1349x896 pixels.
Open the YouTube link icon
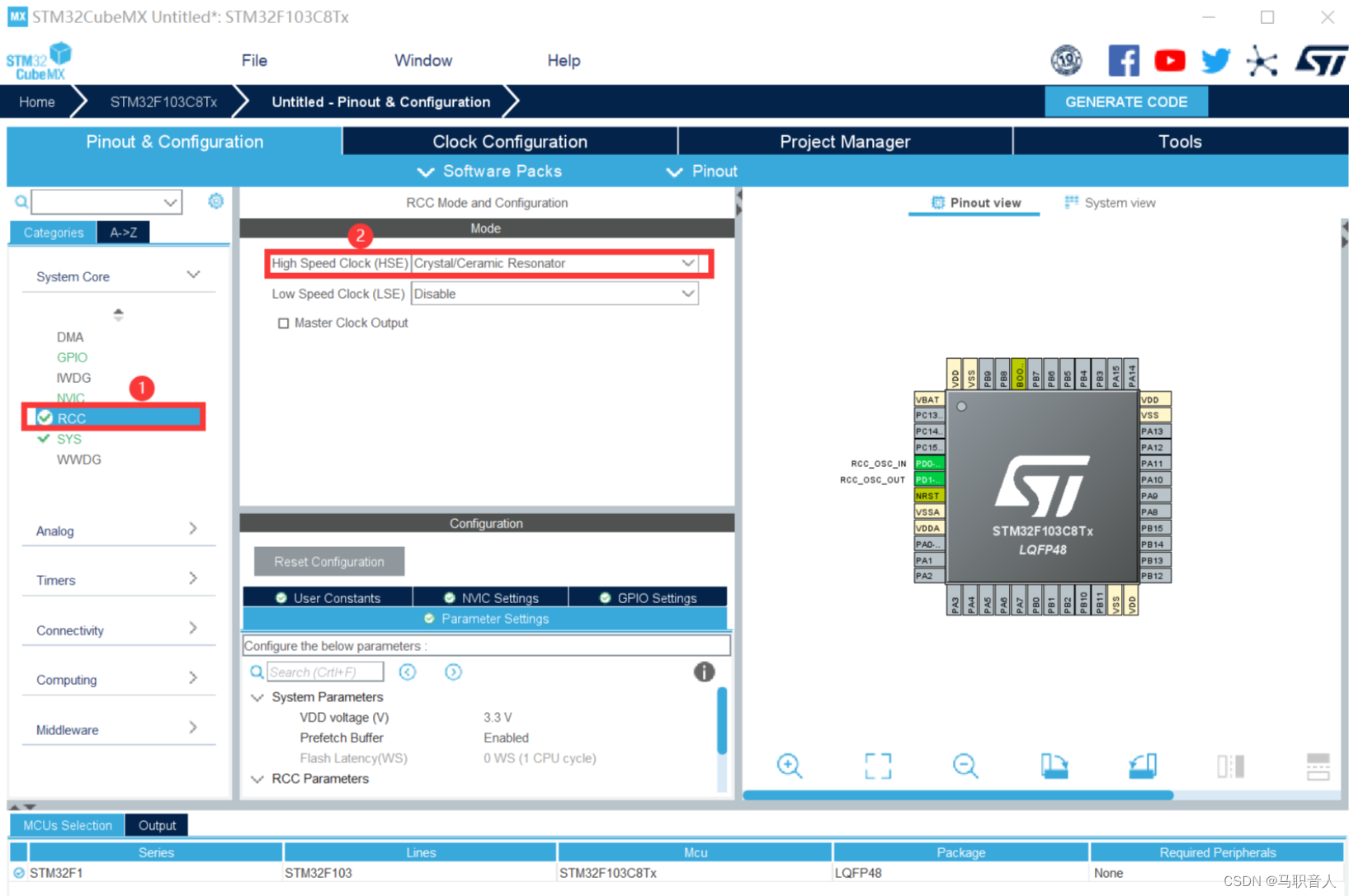coord(1169,60)
